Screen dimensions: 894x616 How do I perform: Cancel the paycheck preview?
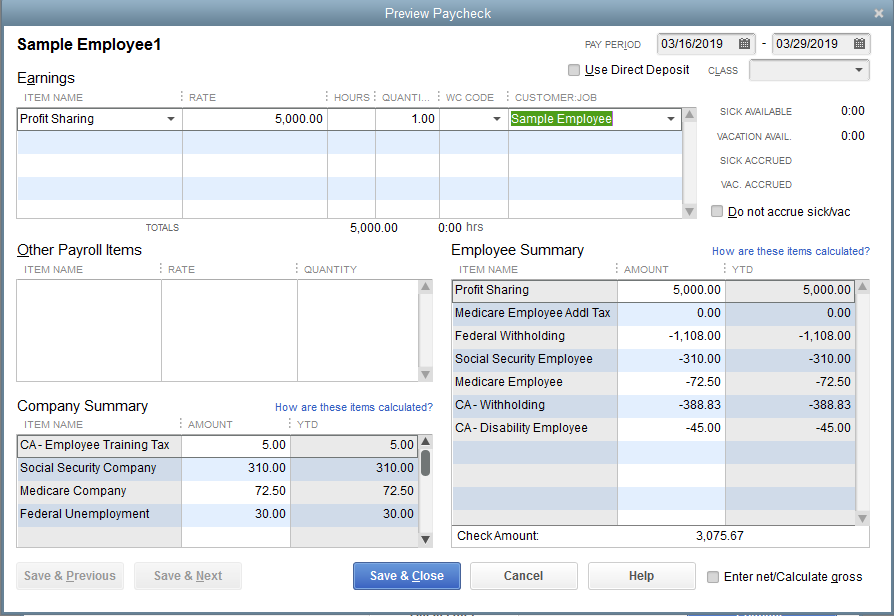(x=523, y=576)
